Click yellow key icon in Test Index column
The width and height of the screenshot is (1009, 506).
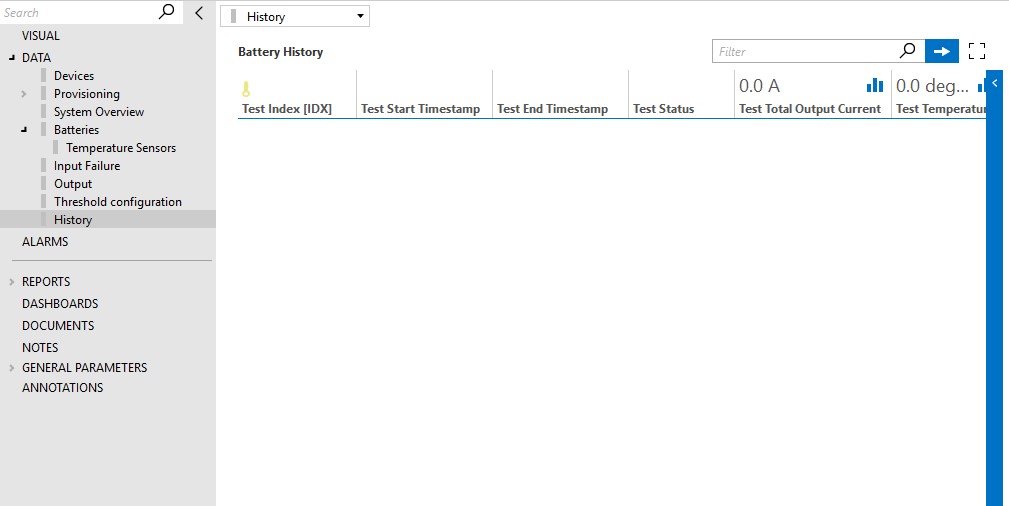(x=246, y=89)
